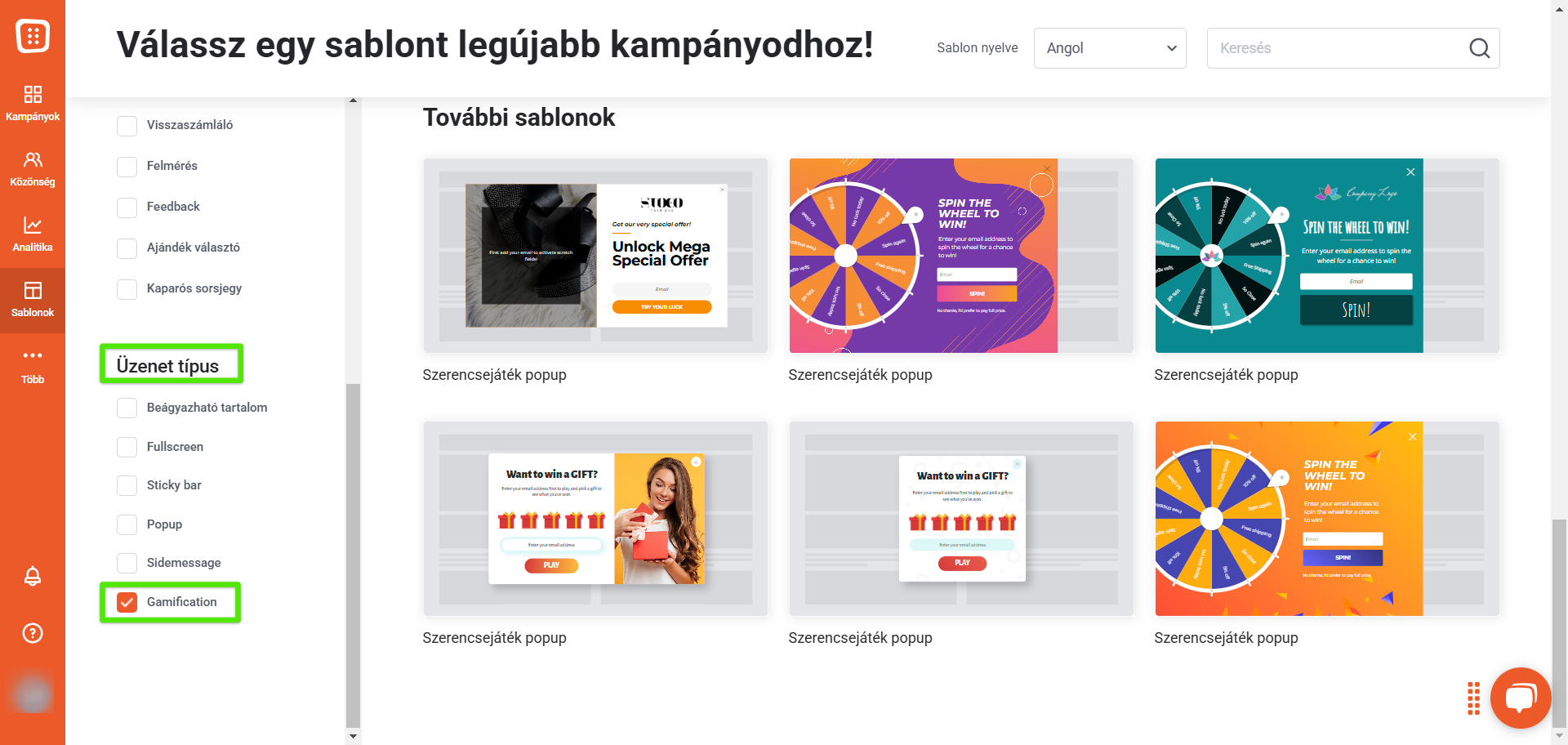Image resolution: width=1568 pixels, height=745 pixels.
Task: Select the Sablonok sidebar menu item
Action: coord(33,299)
